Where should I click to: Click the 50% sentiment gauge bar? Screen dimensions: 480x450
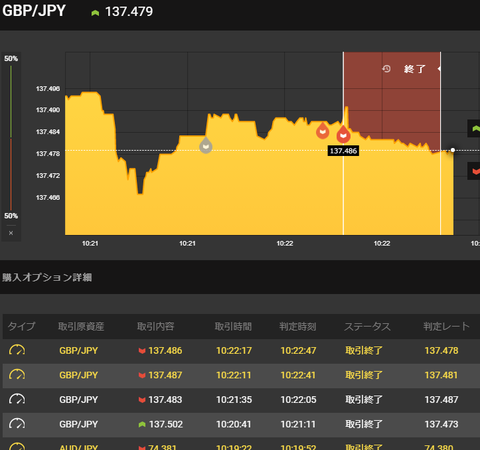tap(11, 137)
